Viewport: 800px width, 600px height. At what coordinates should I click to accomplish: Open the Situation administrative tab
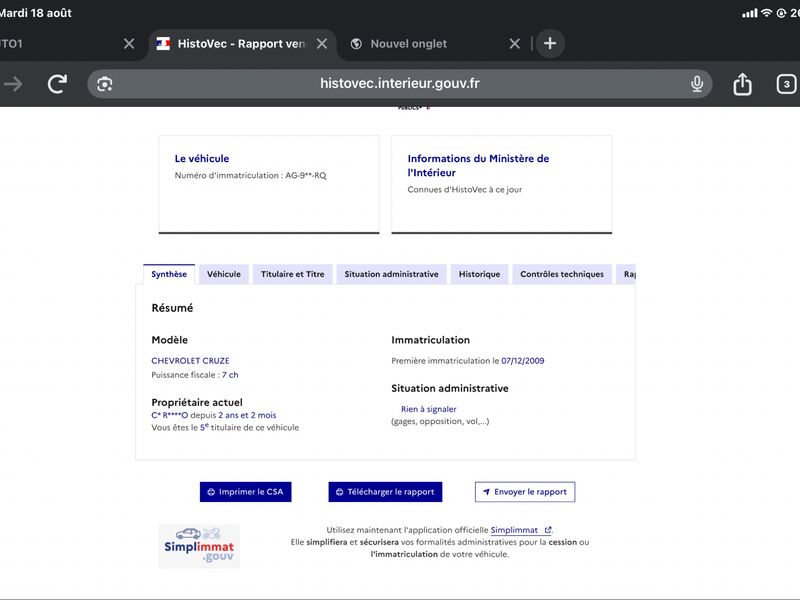tap(391, 274)
